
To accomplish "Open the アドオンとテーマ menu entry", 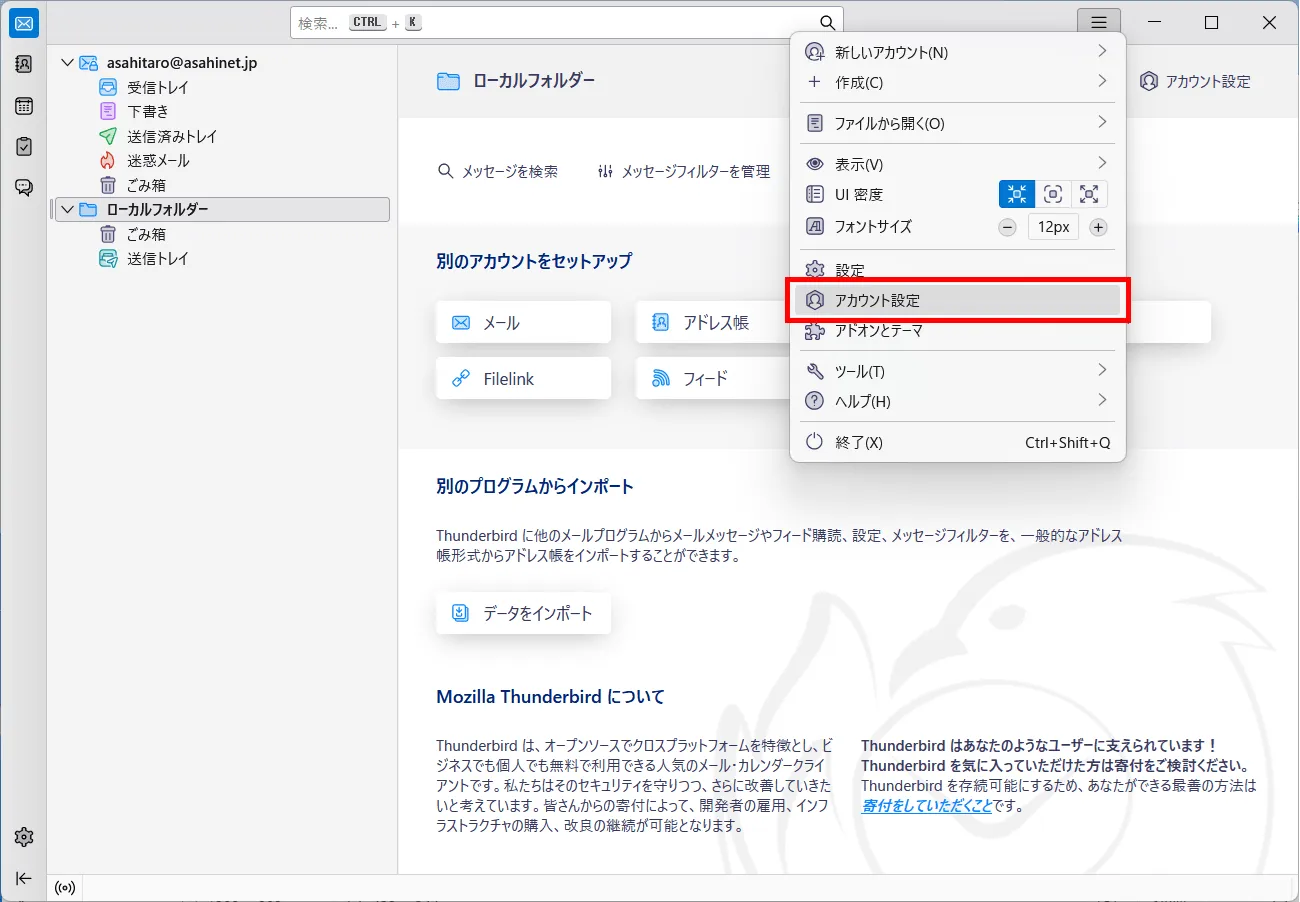I will pyautogui.click(x=878, y=331).
